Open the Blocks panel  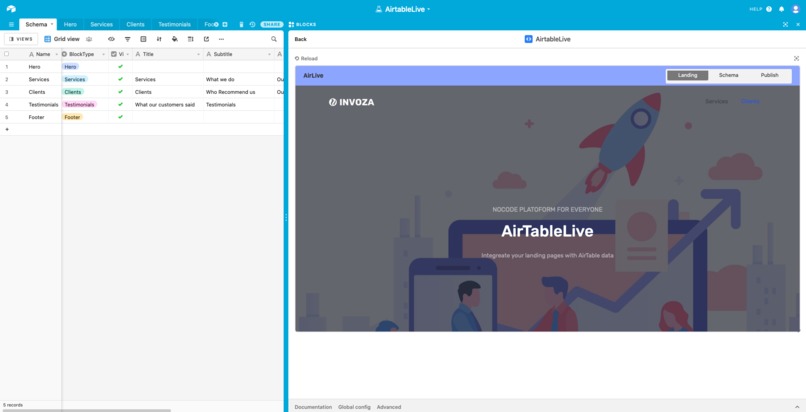coord(302,25)
